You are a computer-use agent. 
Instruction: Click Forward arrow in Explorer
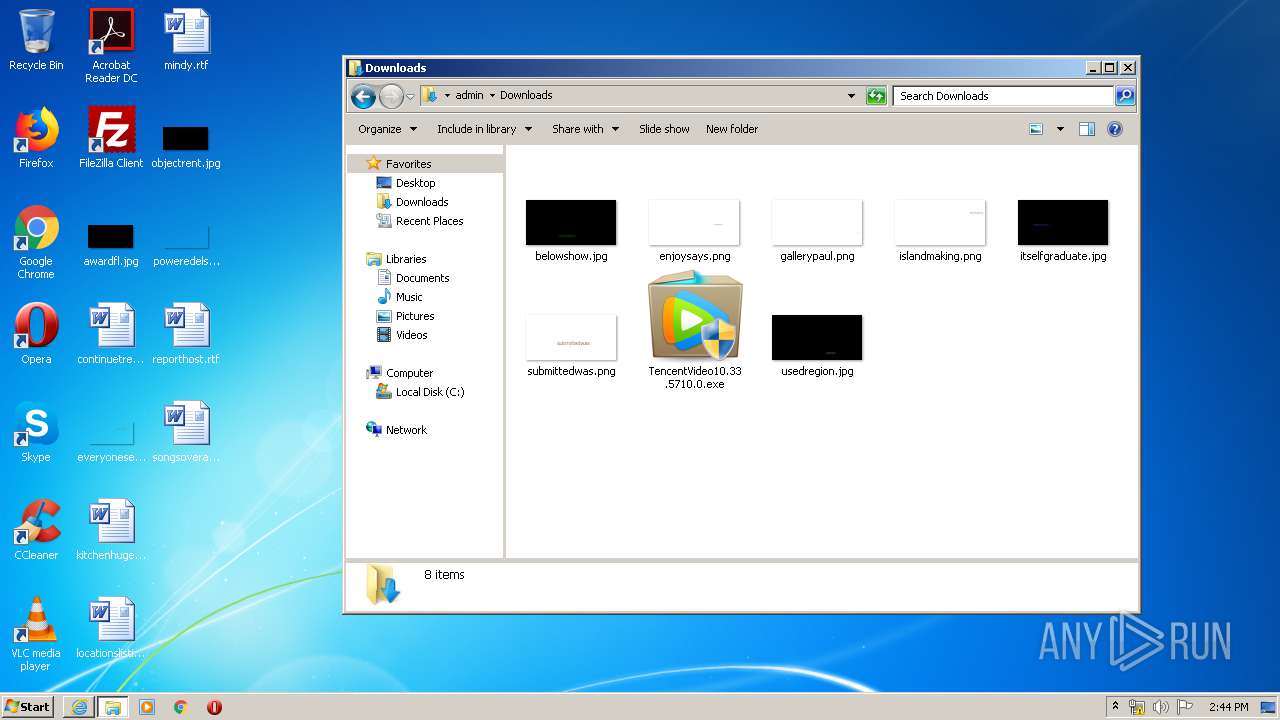click(391, 96)
